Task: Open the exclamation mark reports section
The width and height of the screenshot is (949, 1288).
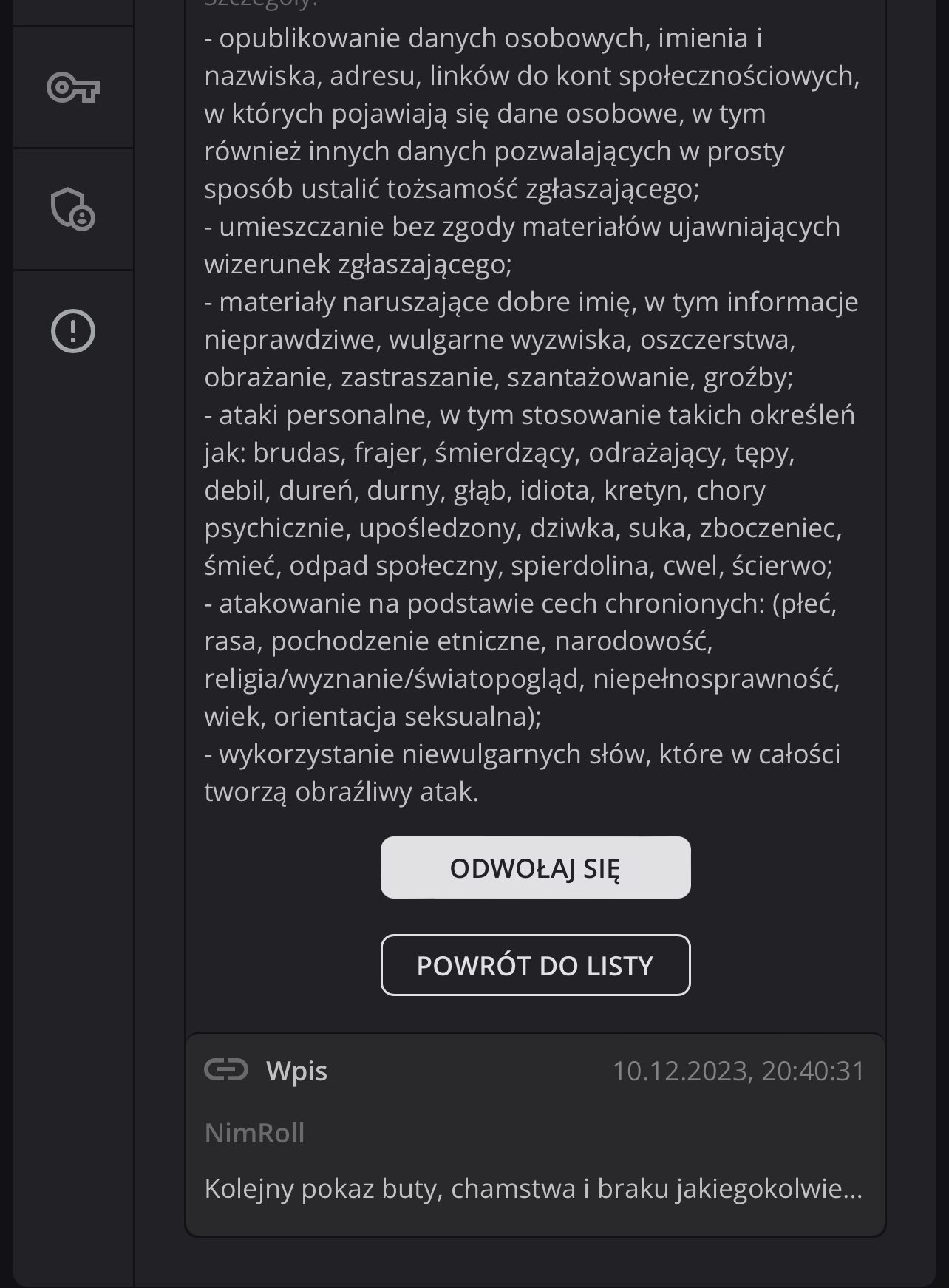Action: [x=73, y=330]
